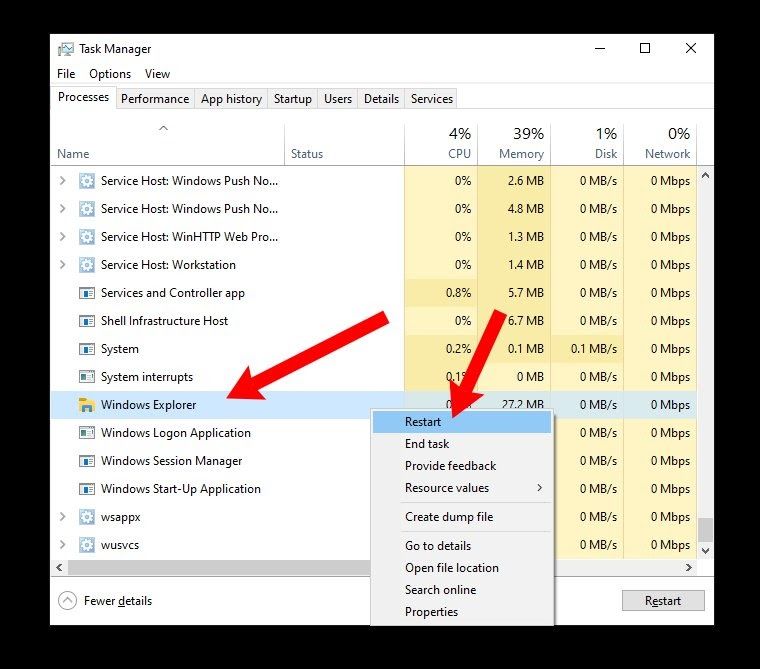Screen dimensions: 760x669
Task: Open the Startup tab
Action: point(293,99)
